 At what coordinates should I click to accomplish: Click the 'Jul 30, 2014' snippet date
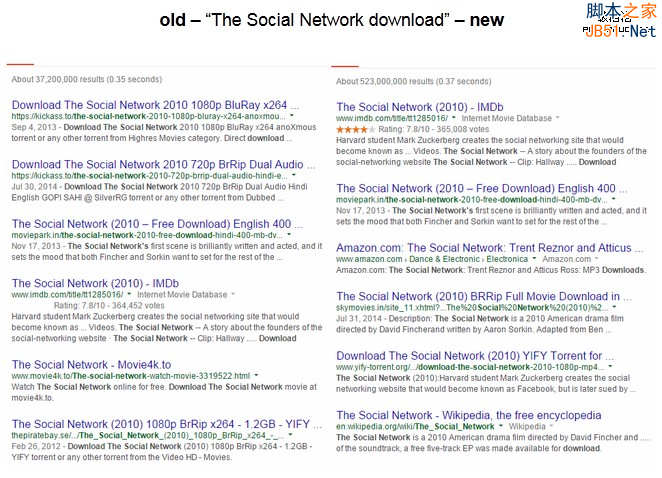[34, 187]
